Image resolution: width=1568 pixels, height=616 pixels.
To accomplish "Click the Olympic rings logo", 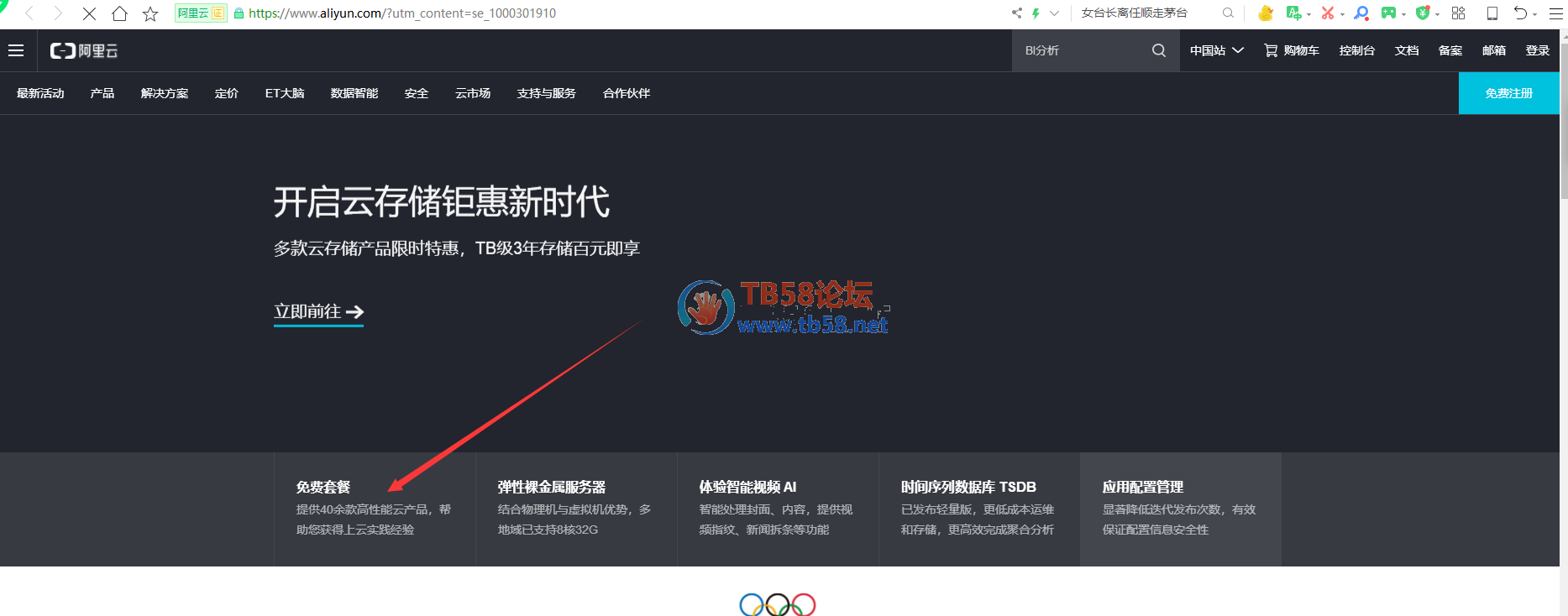I will coord(778,604).
